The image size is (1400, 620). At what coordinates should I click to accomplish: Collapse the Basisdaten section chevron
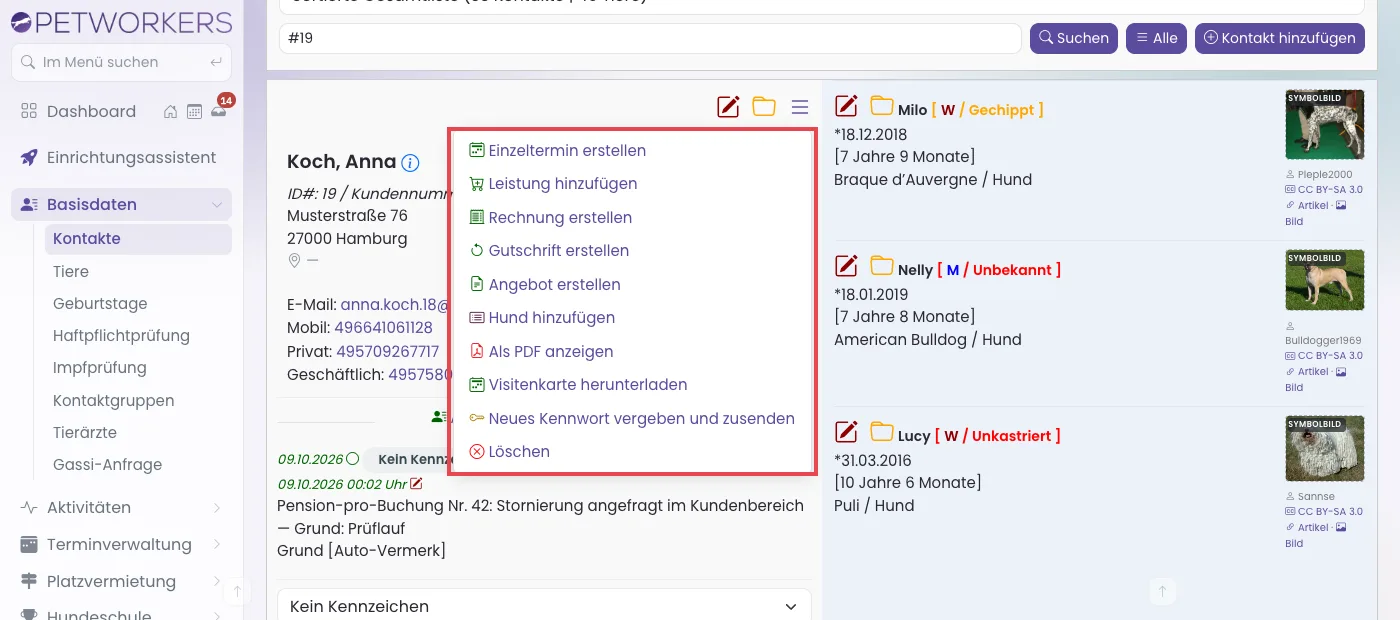tap(216, 205)
